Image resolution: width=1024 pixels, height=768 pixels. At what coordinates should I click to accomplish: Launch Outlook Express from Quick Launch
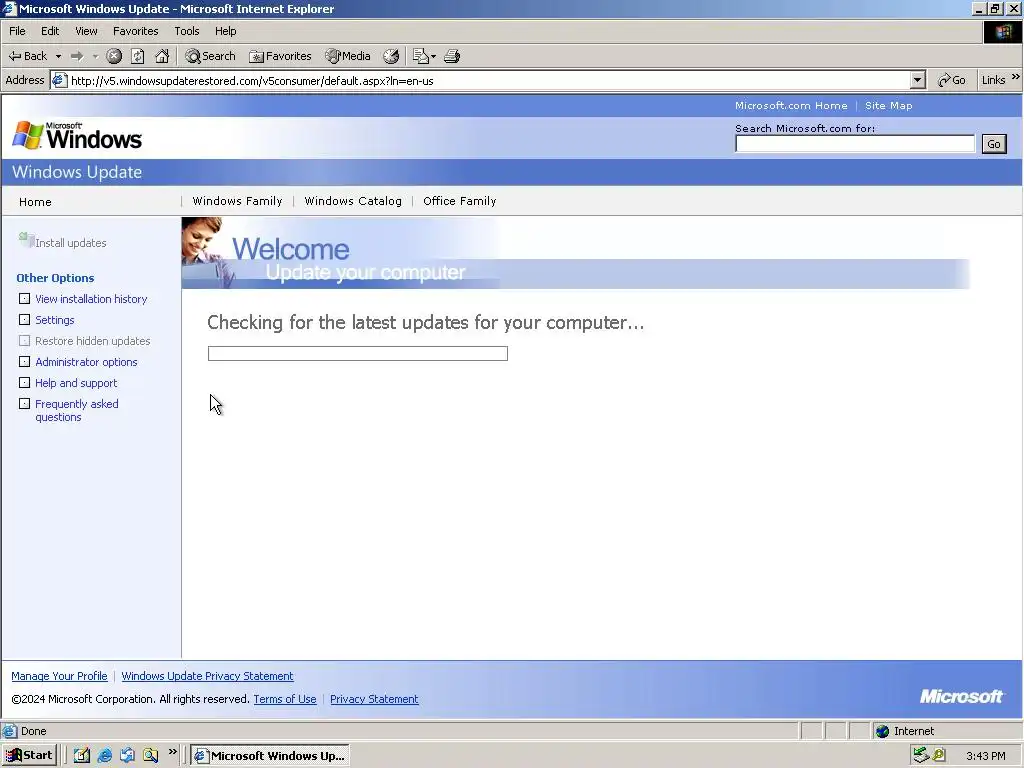pos(127,755)
